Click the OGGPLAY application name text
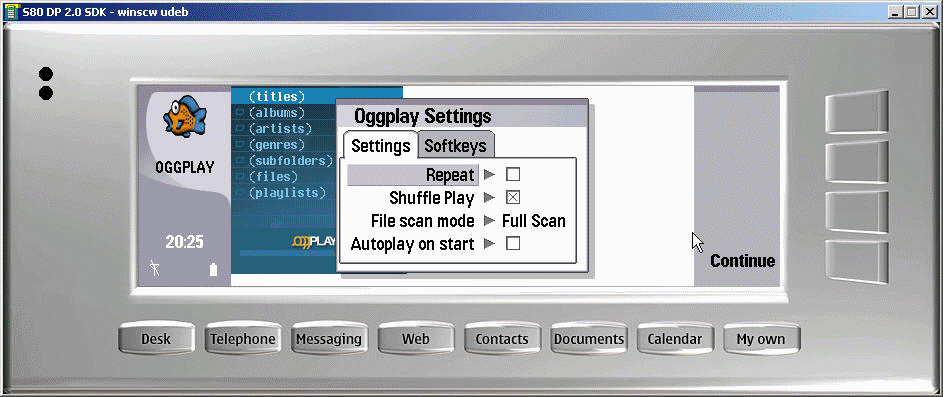943x397 pixels. [185, 167]
